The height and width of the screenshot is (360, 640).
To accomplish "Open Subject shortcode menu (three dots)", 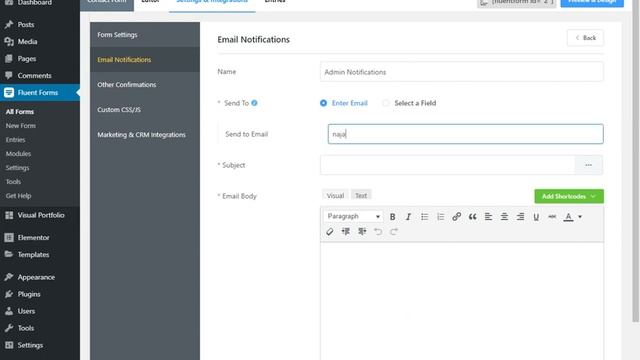I will coord(588,165).
